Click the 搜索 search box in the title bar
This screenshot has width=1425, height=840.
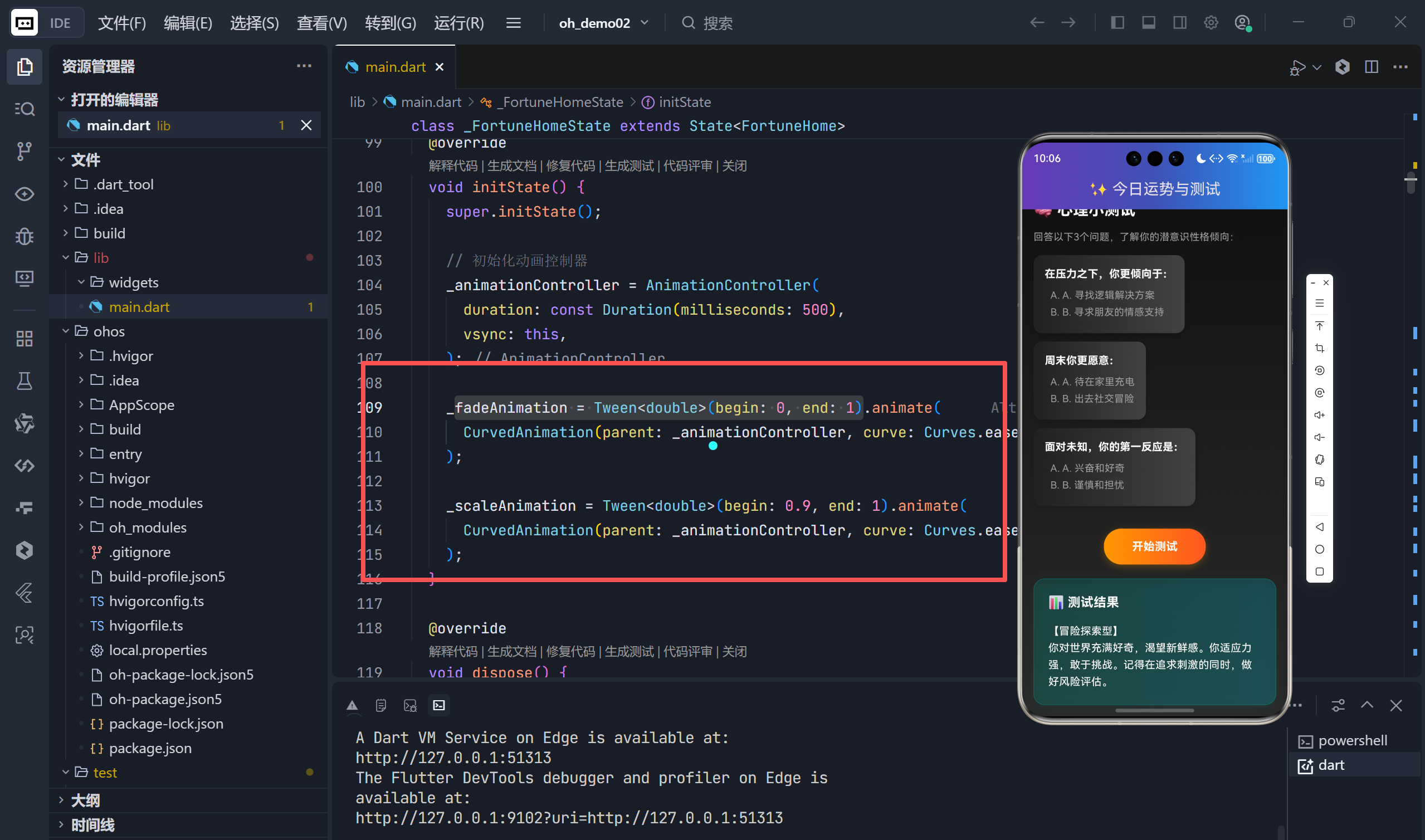click(717, 23)
